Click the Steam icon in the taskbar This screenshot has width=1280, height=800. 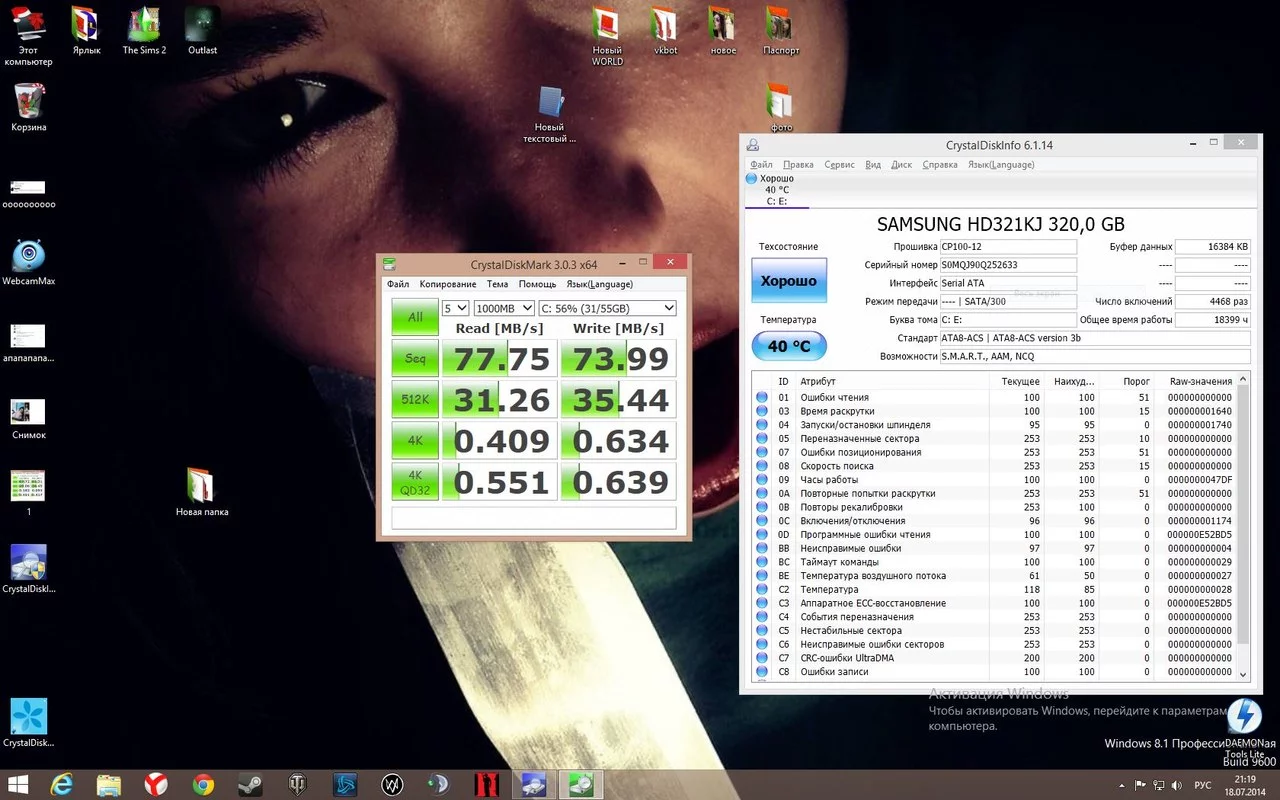click(x=249, y=784)
